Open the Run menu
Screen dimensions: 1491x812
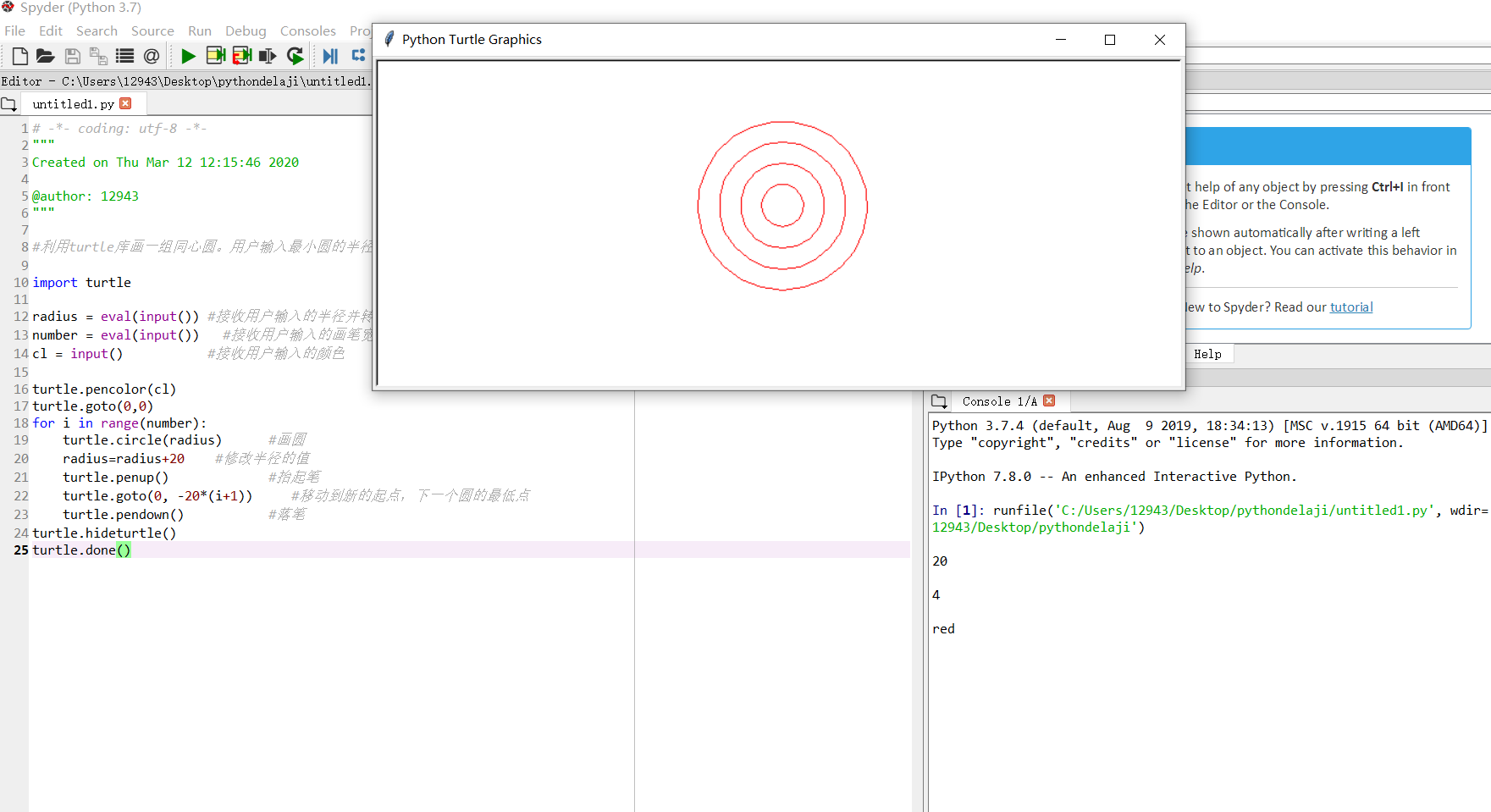click(200, 30)
